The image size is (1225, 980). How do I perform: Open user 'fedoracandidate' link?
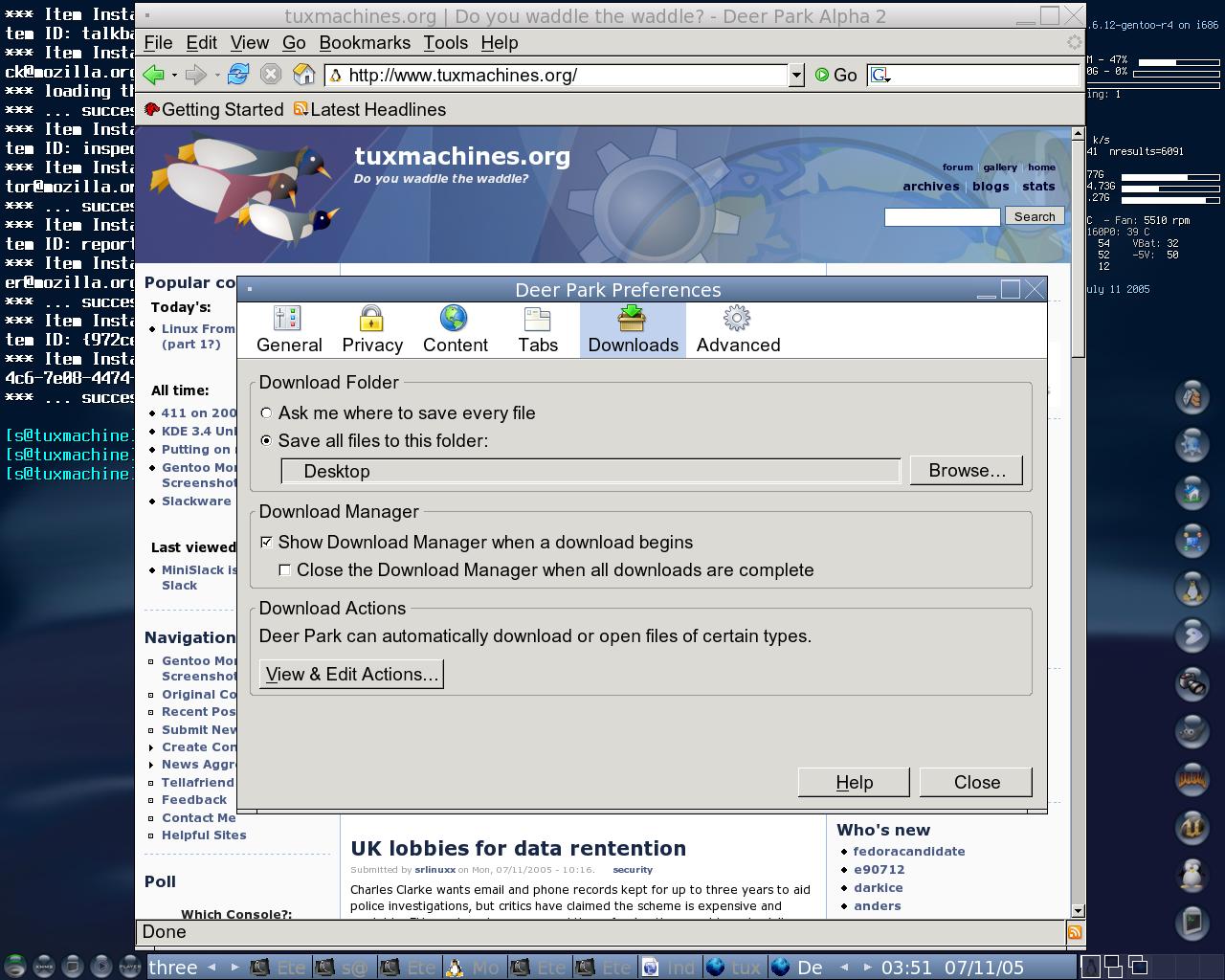pos(909,852)
